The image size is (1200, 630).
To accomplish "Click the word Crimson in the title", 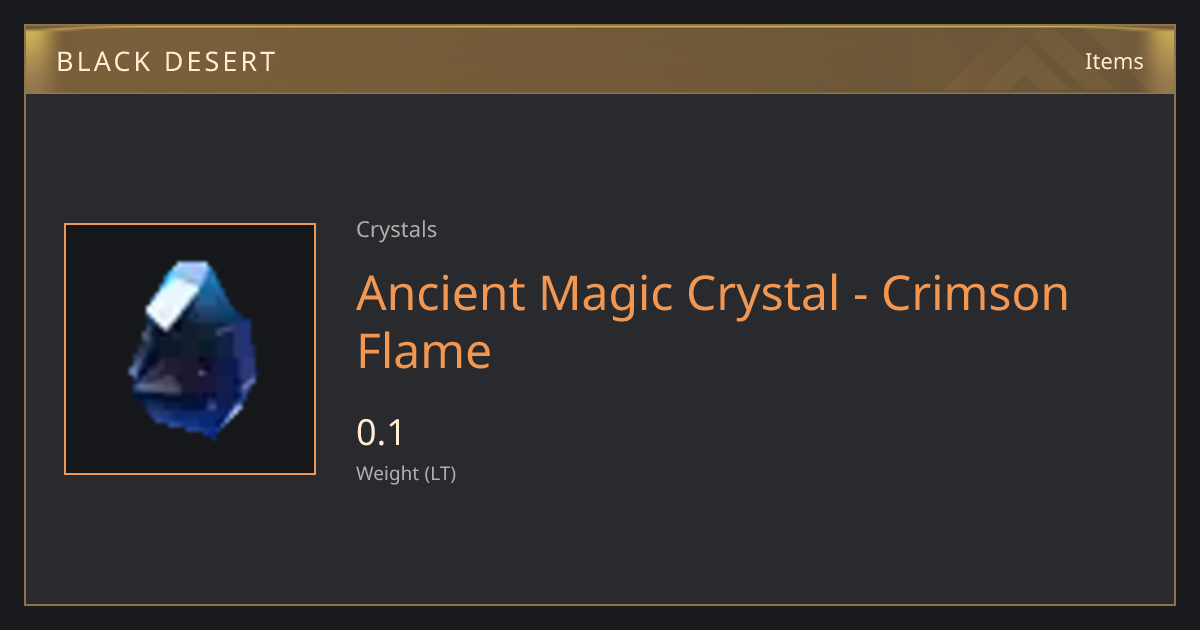I will click(975, 293).
